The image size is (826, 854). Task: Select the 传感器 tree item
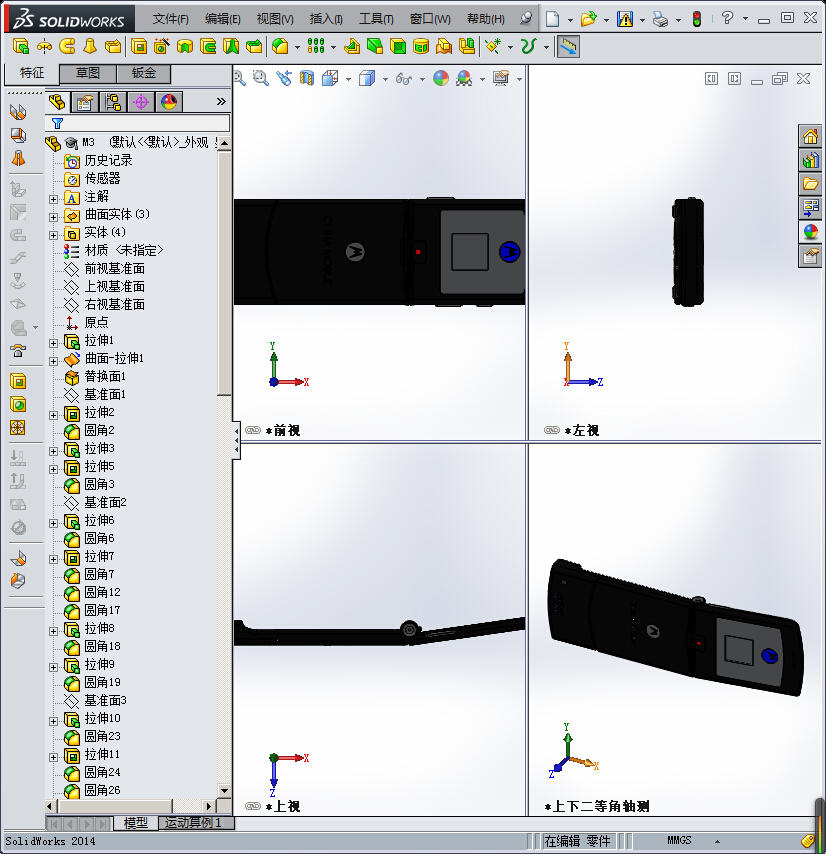point(102,179)
